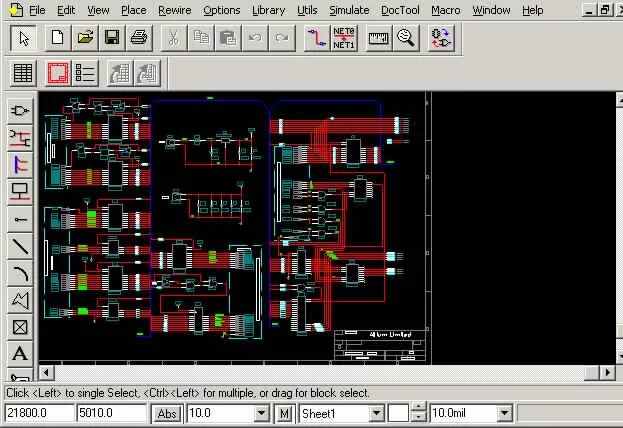Click the export to document icon

tap(147, 73)
